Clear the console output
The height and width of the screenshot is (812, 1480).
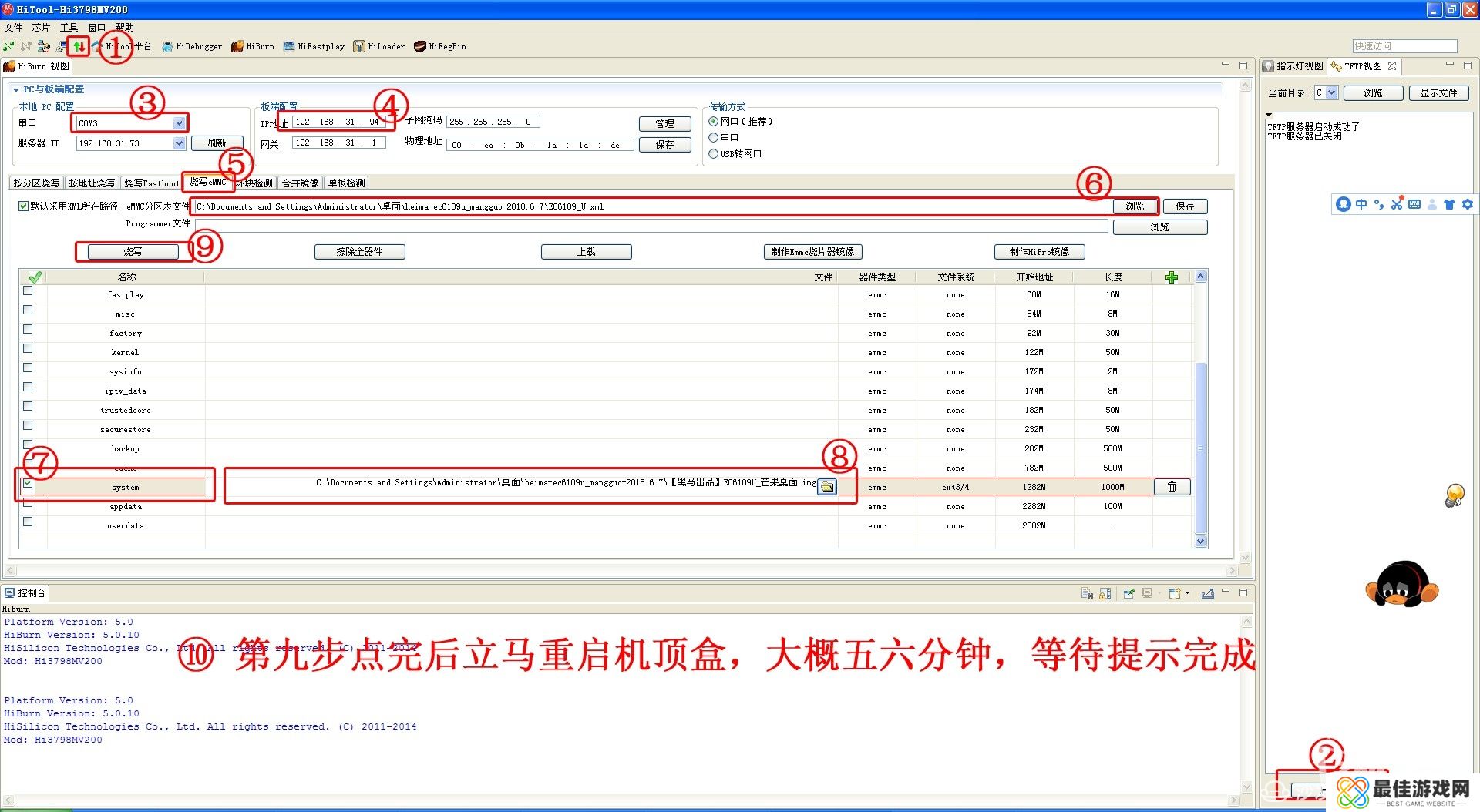[x=1087, y=593]
